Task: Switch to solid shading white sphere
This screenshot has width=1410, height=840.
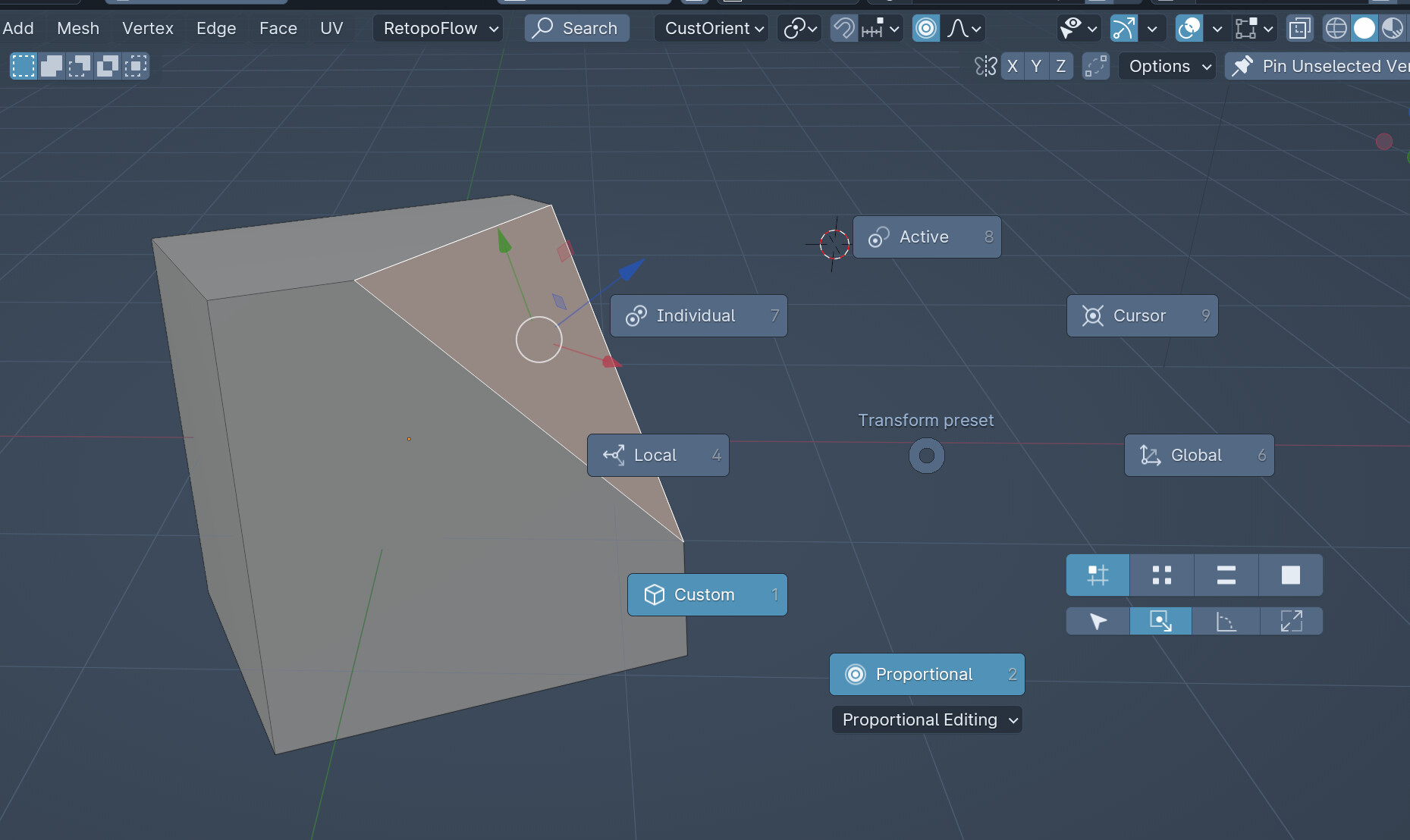Action: (1364, 29)
